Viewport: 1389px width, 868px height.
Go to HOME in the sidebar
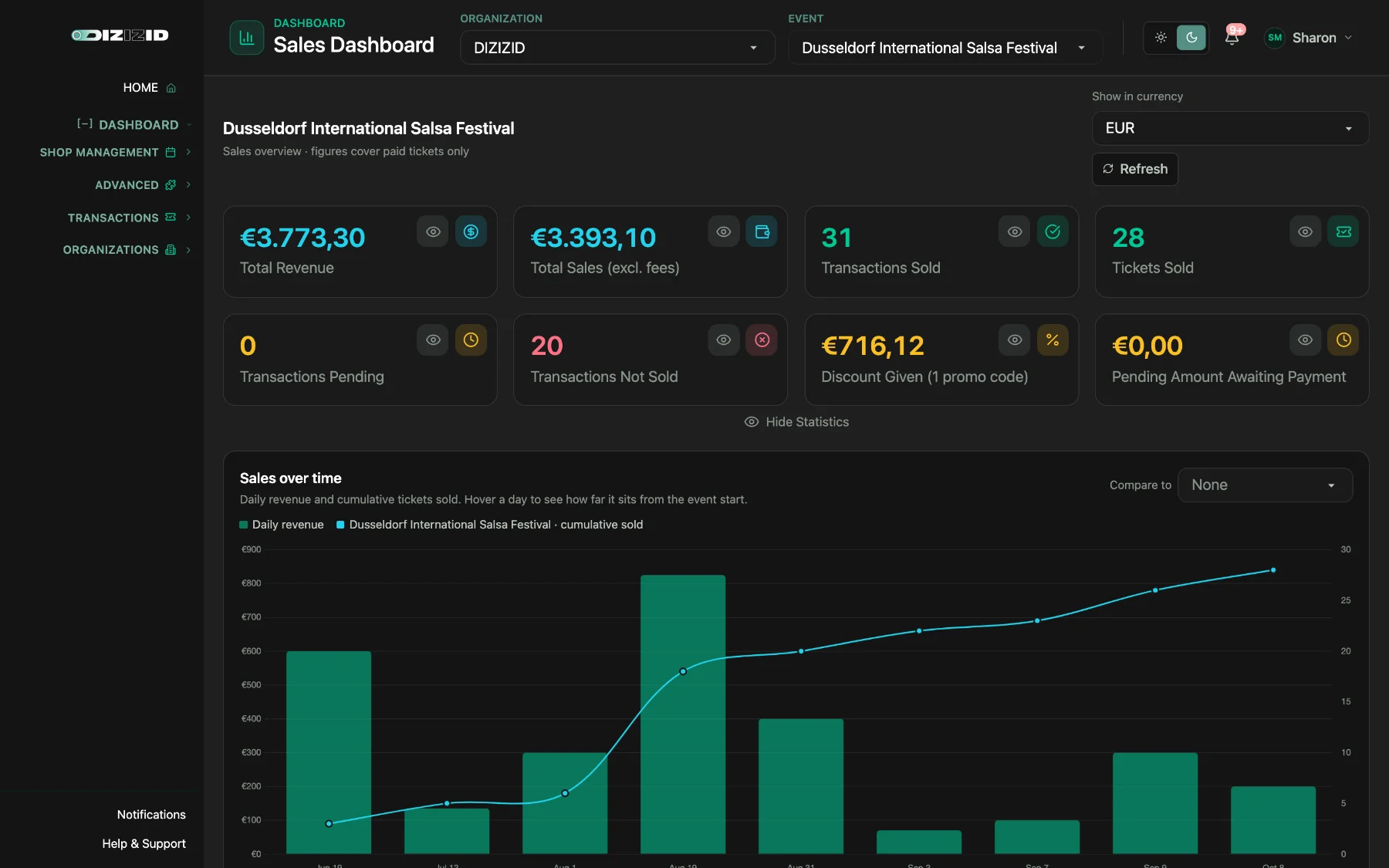coord(140,88)
